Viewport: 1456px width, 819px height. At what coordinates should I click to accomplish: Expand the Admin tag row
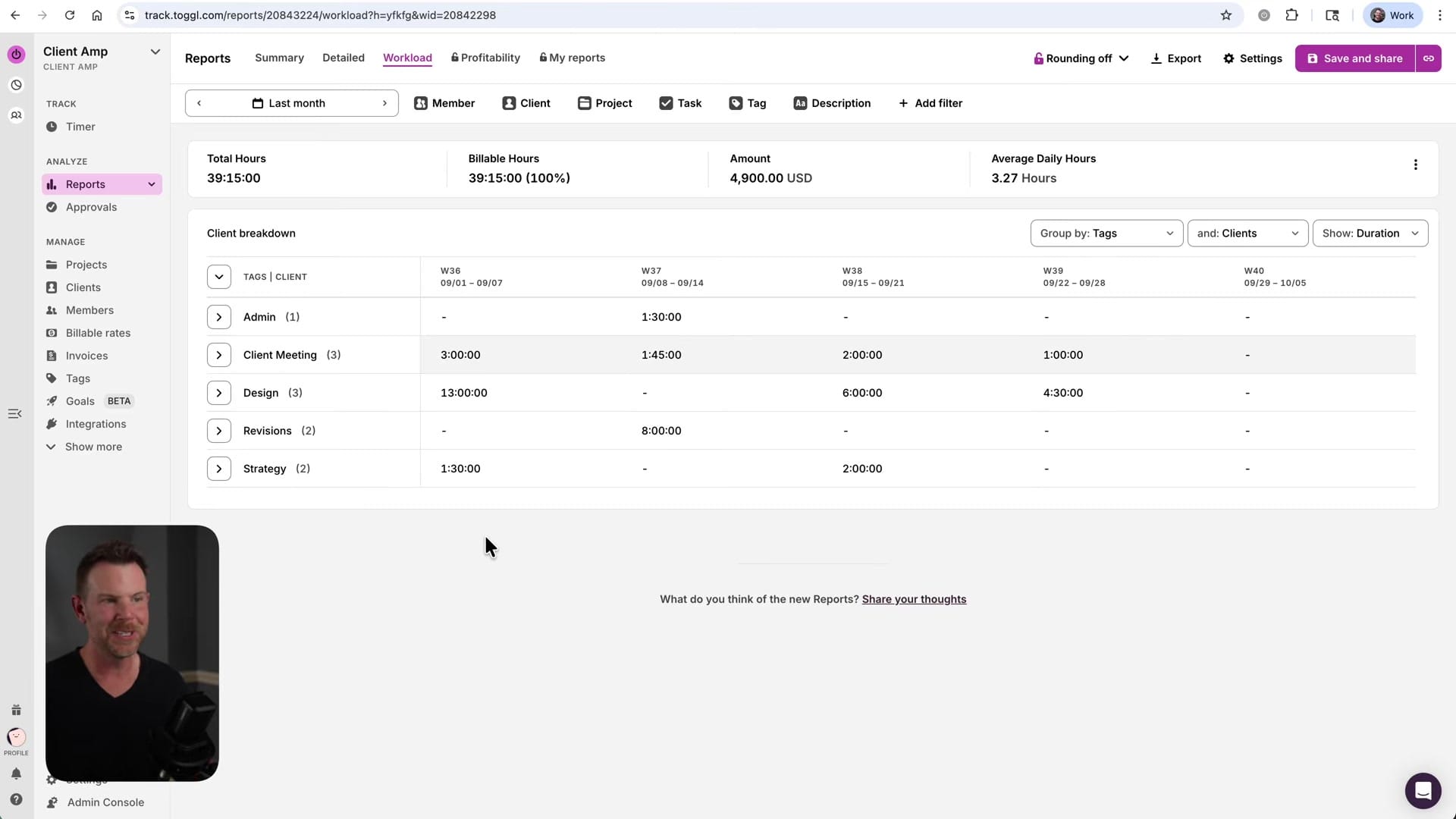click(219, 317)
